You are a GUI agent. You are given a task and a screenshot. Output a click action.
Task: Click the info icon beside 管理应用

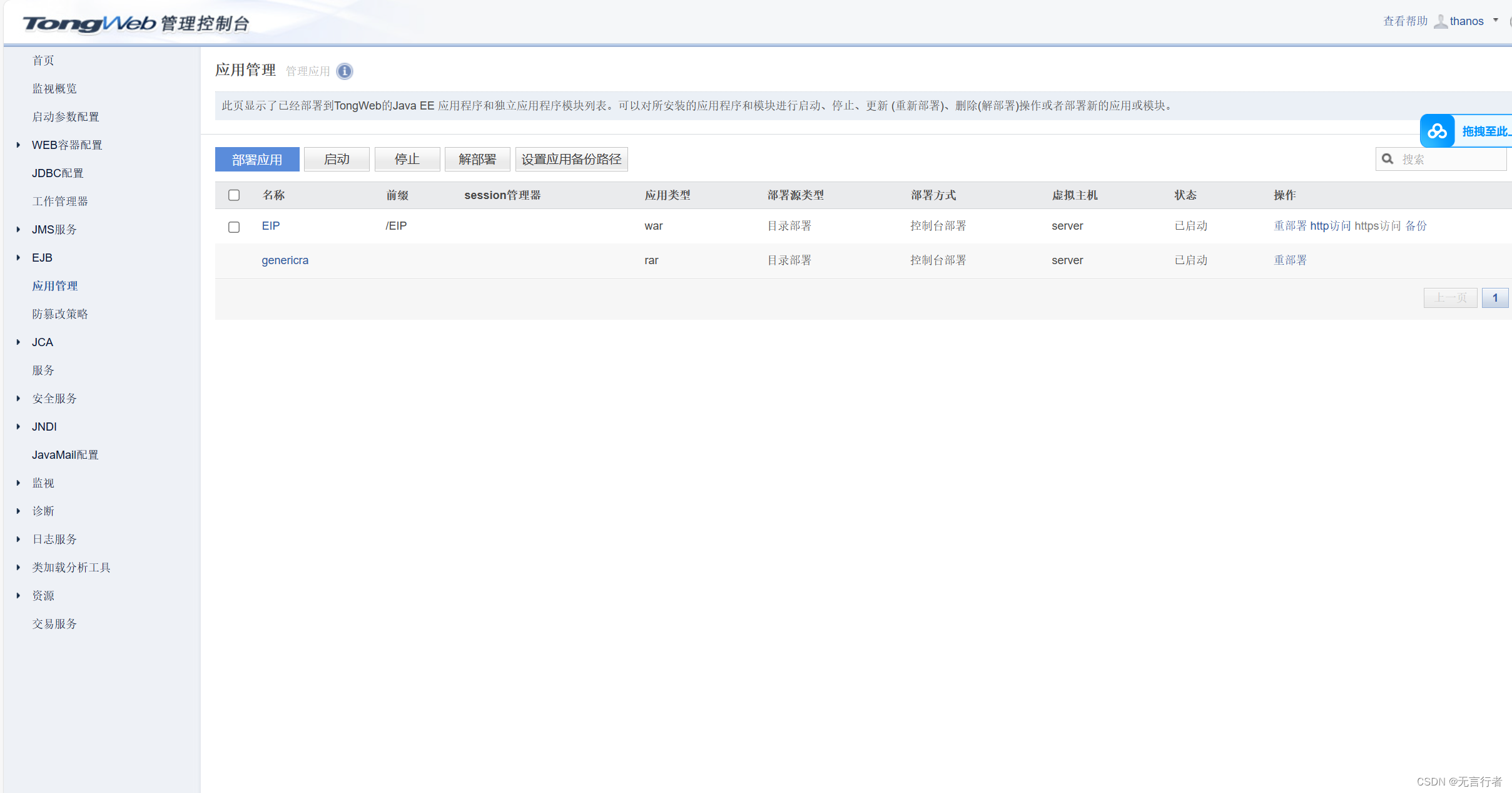click(344, 71)
